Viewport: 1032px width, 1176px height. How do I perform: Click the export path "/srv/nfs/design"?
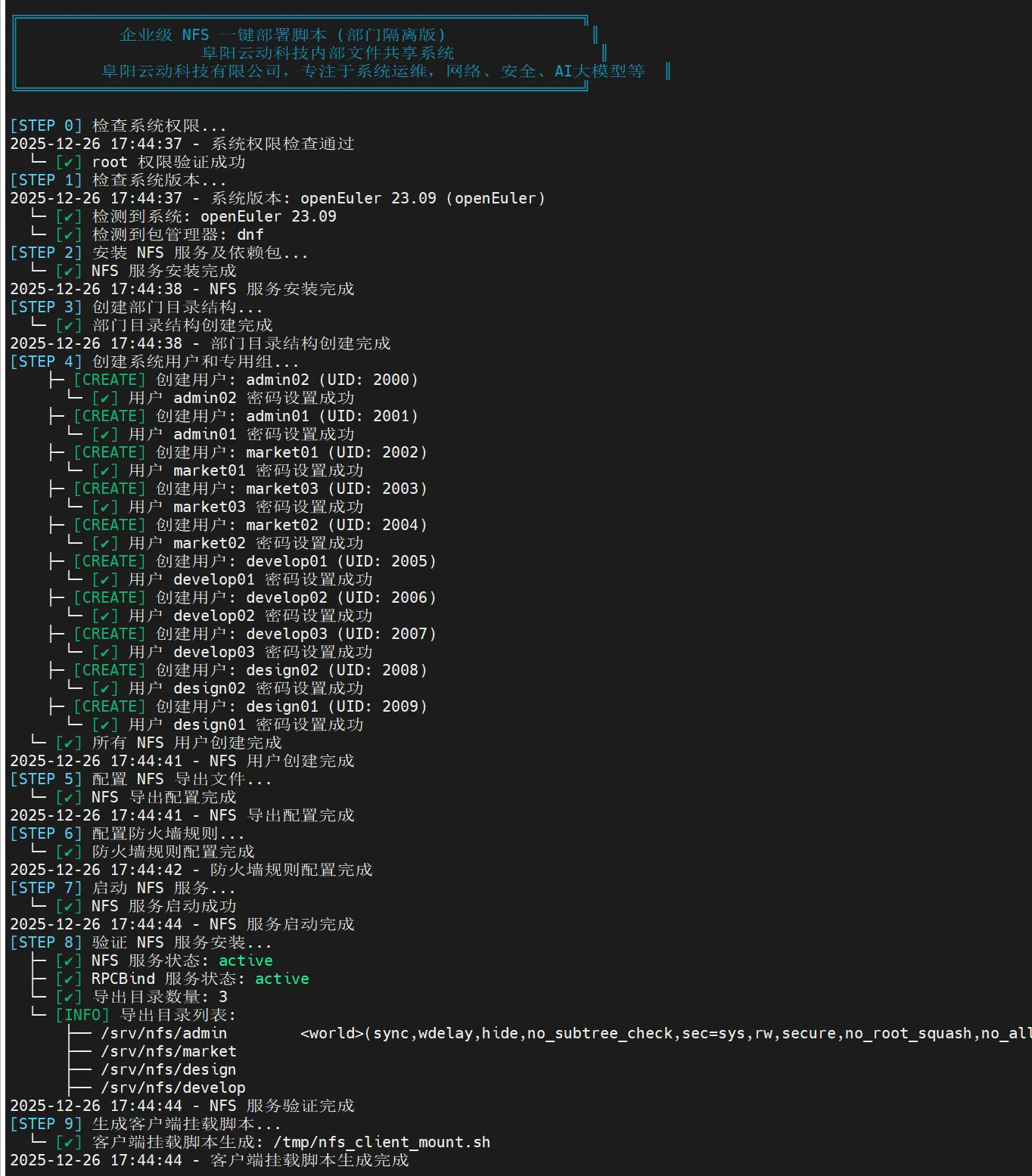click(x=169, y=1069)
